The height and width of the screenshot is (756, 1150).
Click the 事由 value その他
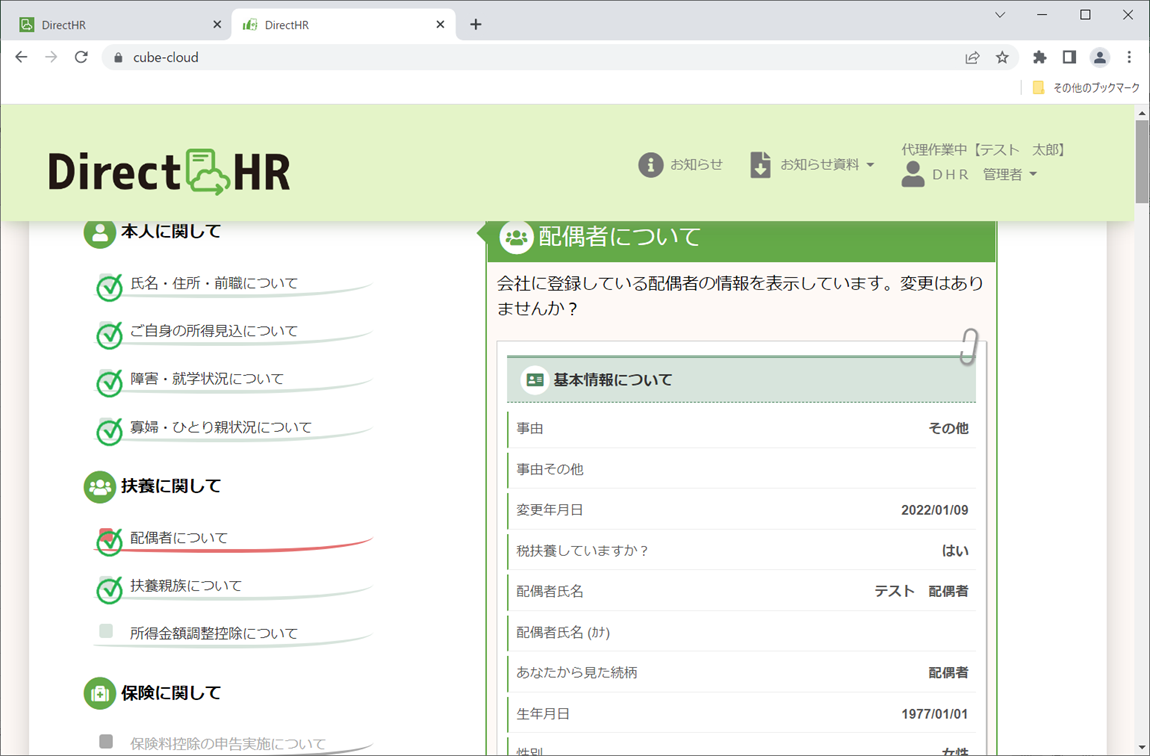(948, 428)
